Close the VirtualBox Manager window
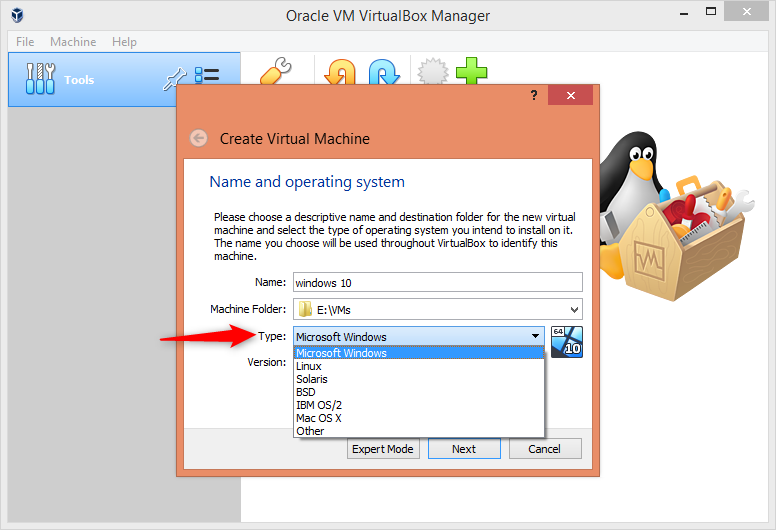Screen dimensions: 776x530 click(x=746, y=12)
